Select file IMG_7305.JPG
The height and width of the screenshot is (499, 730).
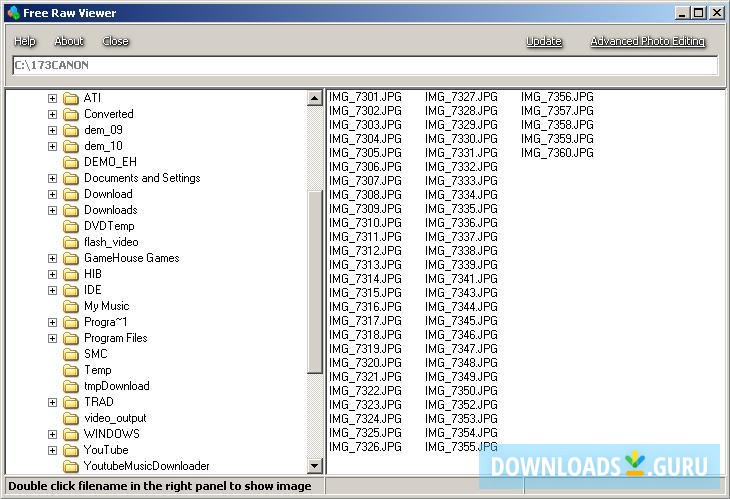(365, 153)
